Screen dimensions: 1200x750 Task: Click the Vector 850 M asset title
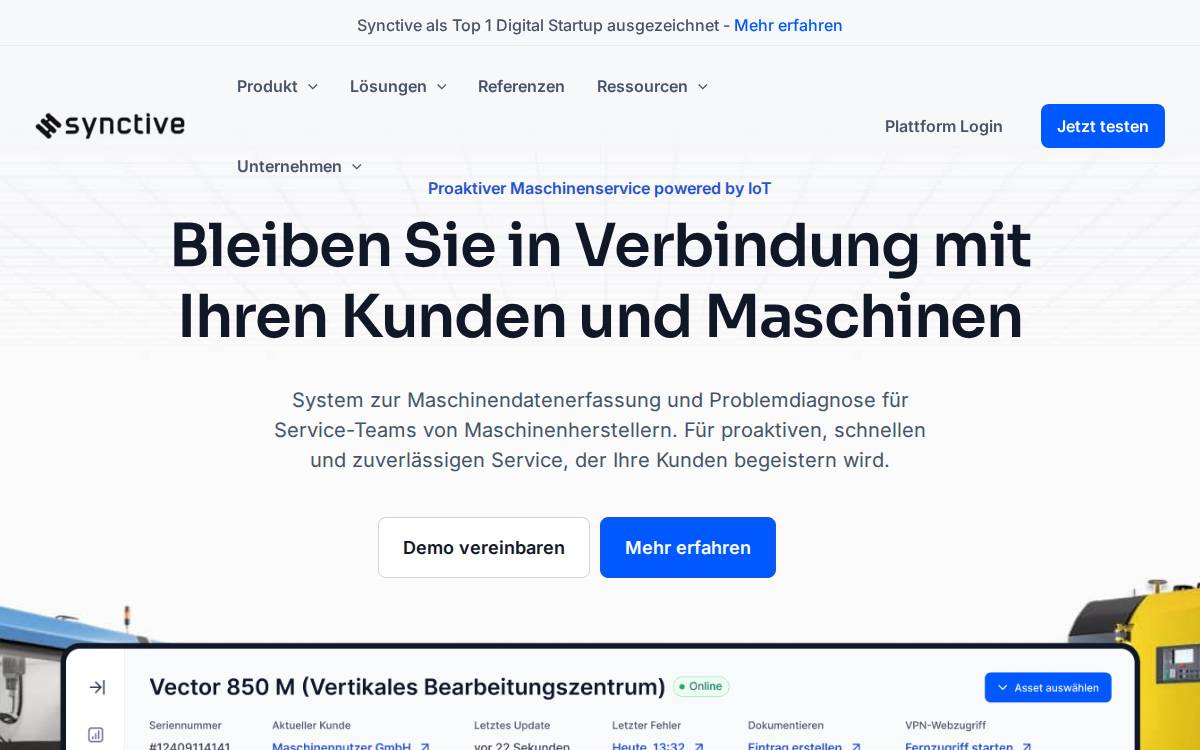[407, 687]
